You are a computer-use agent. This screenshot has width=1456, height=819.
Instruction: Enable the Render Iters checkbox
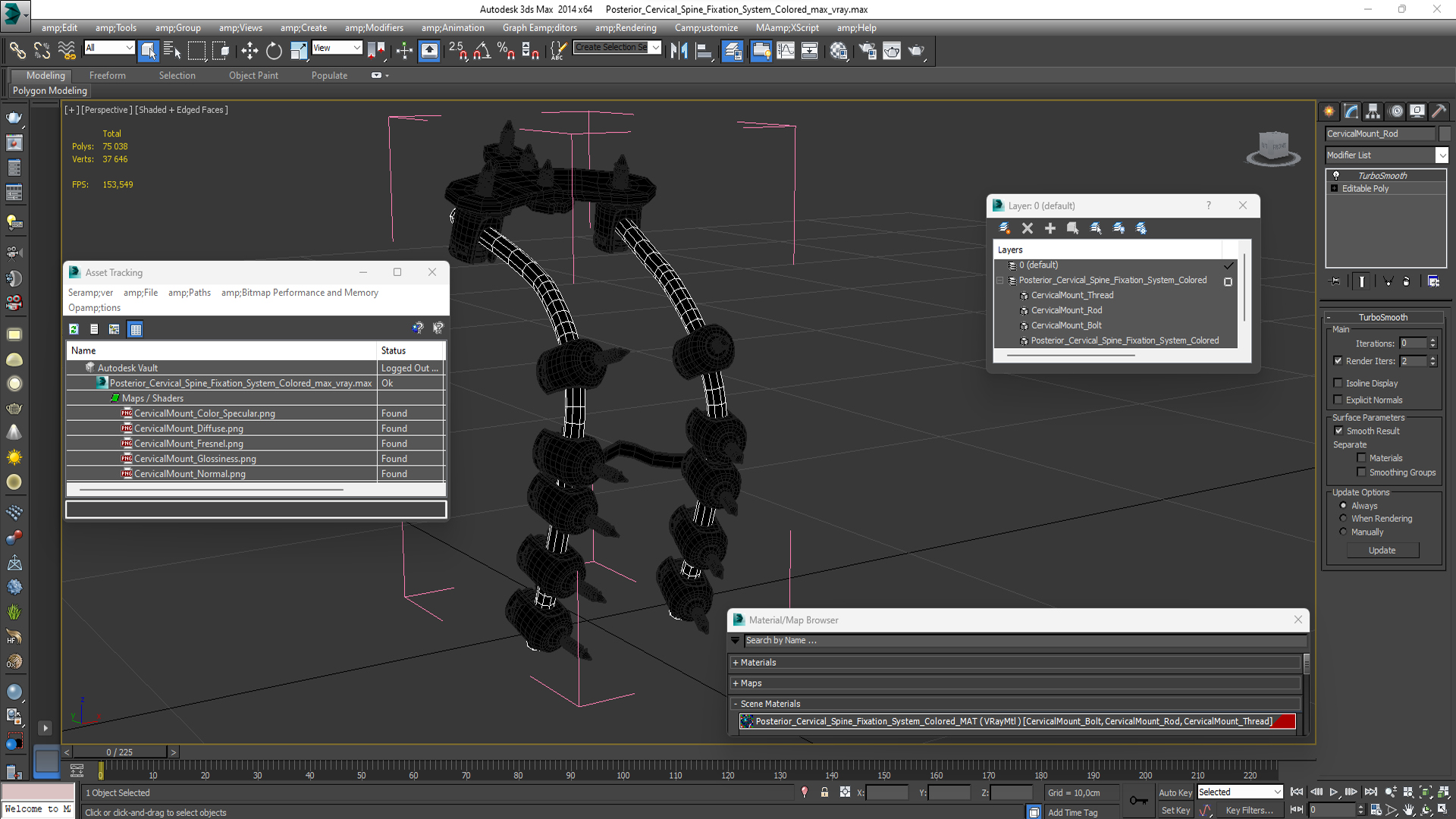point(1338,361)
